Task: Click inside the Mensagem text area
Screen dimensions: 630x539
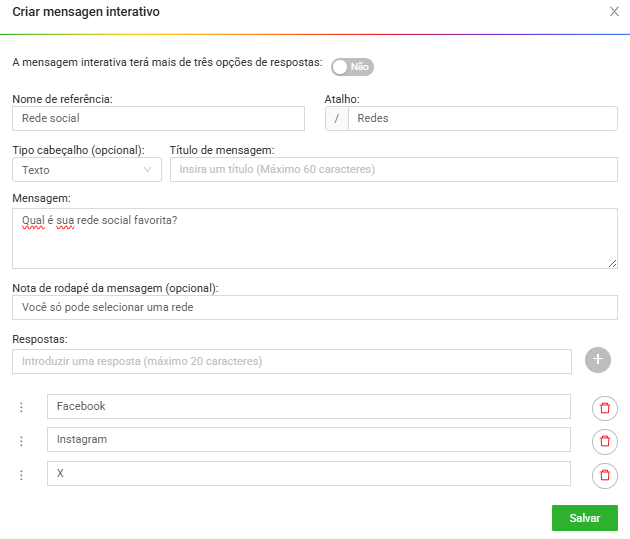Action: point(315,238)
